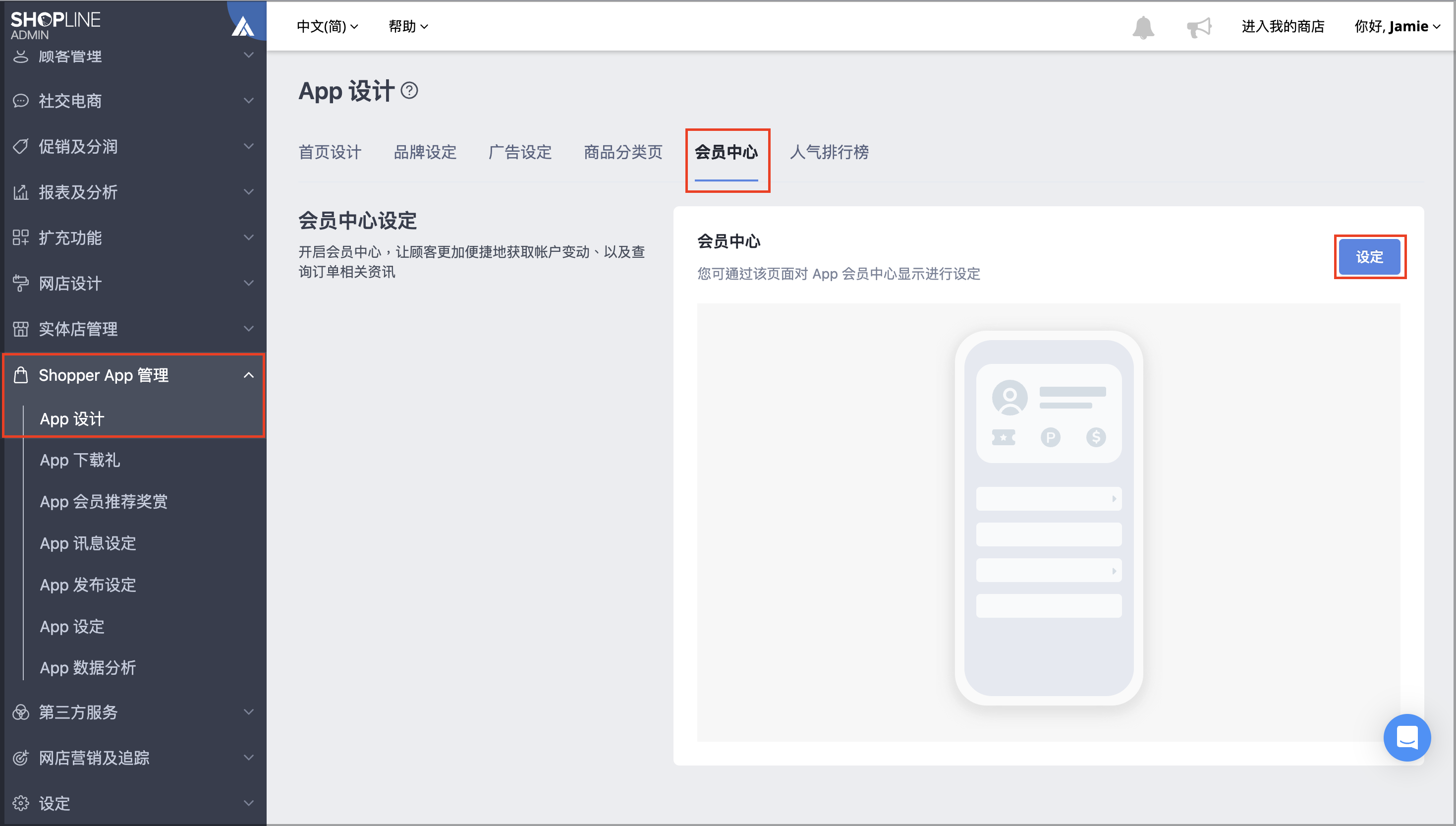The width and height of the screenshot is (1456, 826).
Task: Click the triangular brand icon atop the sidebar
Action: [x=243, y=26]
